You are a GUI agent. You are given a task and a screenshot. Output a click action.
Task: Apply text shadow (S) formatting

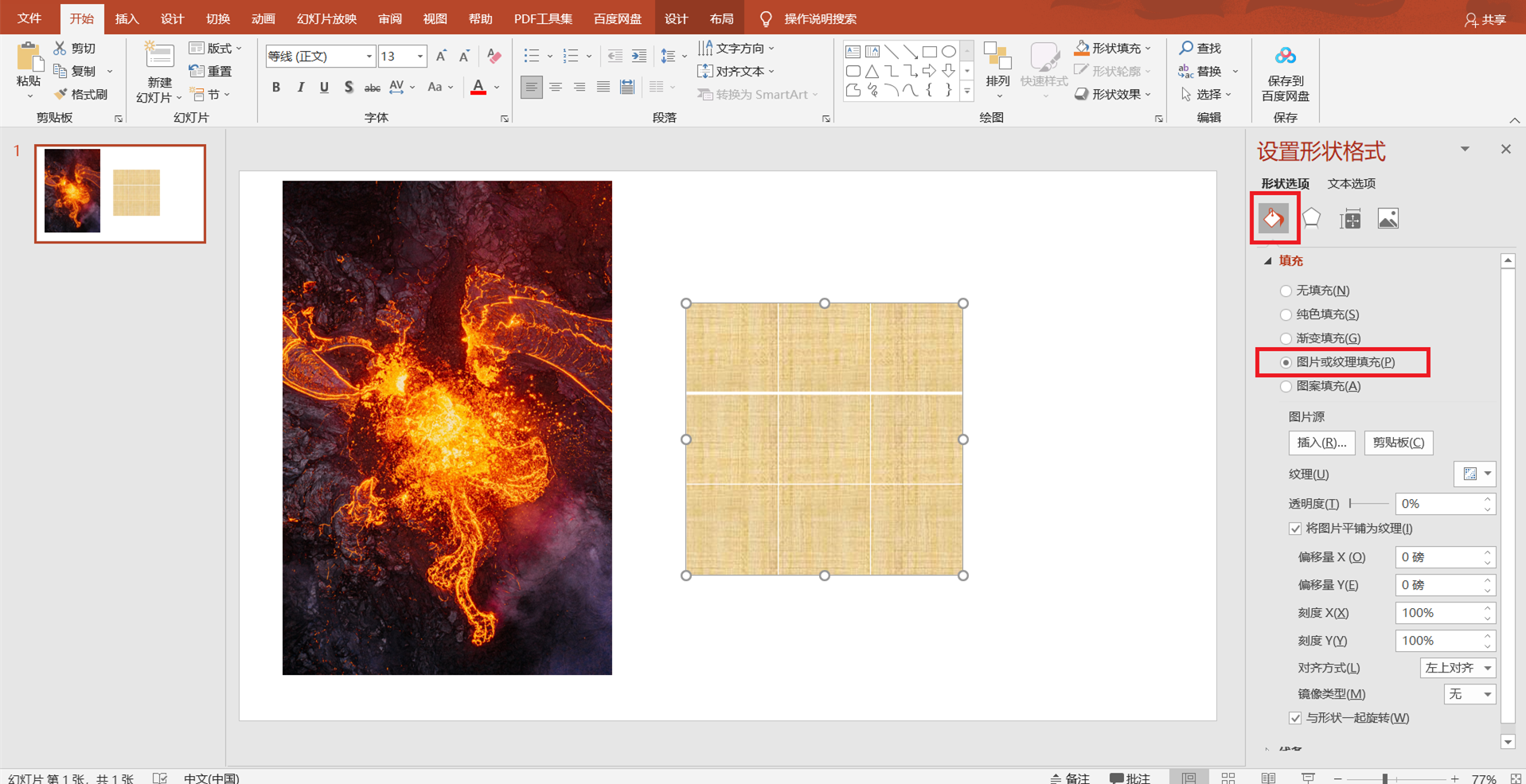click(x=349, y=88)
